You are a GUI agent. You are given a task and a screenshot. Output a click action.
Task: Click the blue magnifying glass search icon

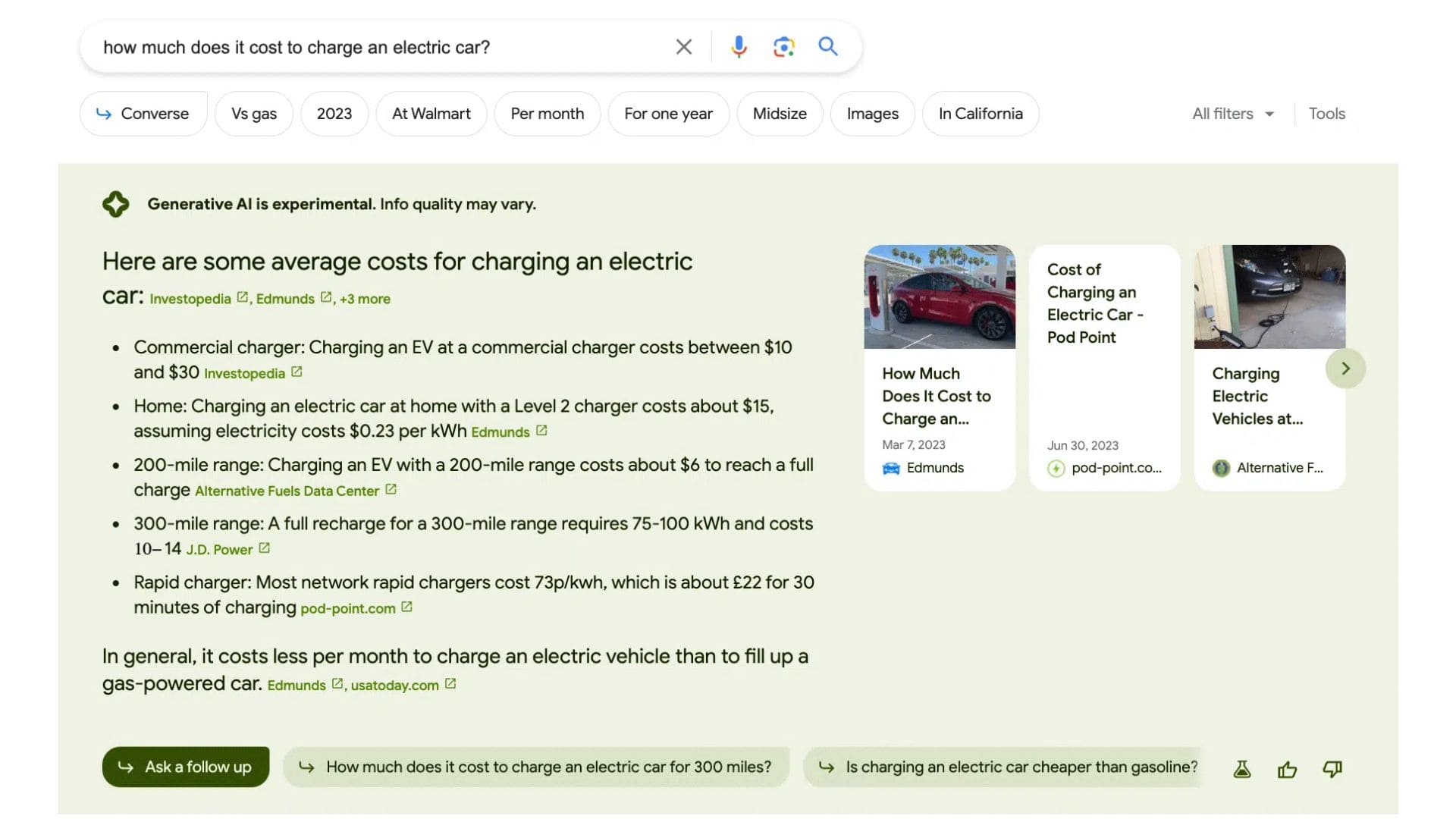click(x=828, y=47)
